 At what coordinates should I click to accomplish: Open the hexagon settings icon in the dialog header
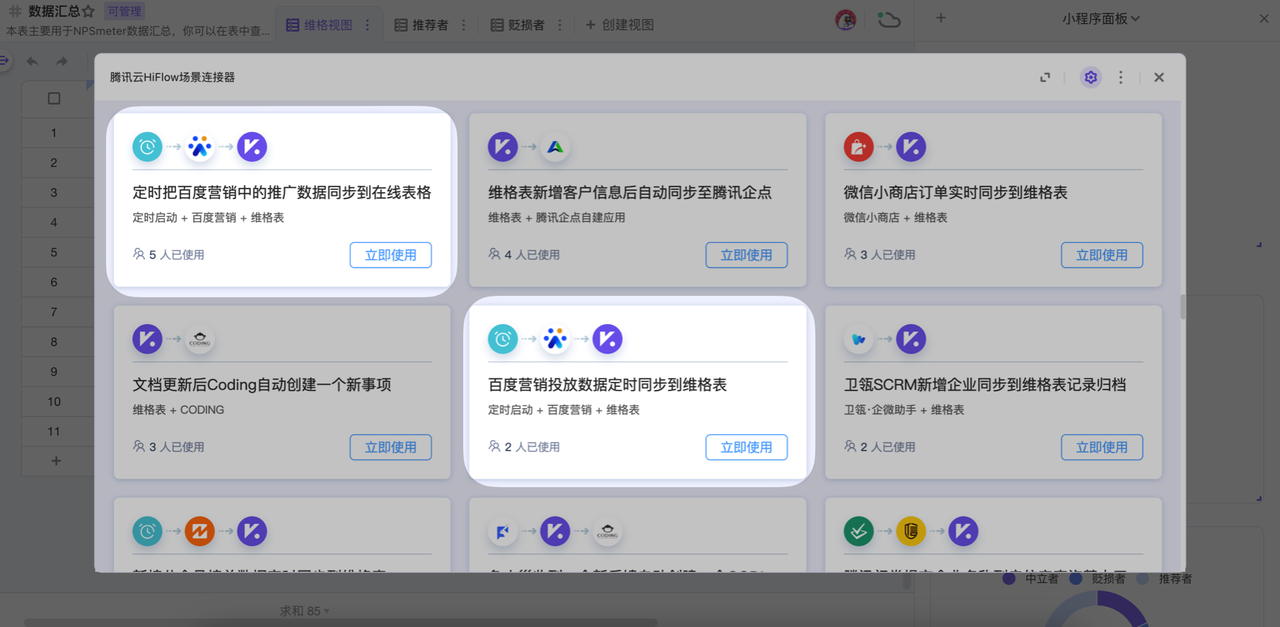pos(1090,77)
